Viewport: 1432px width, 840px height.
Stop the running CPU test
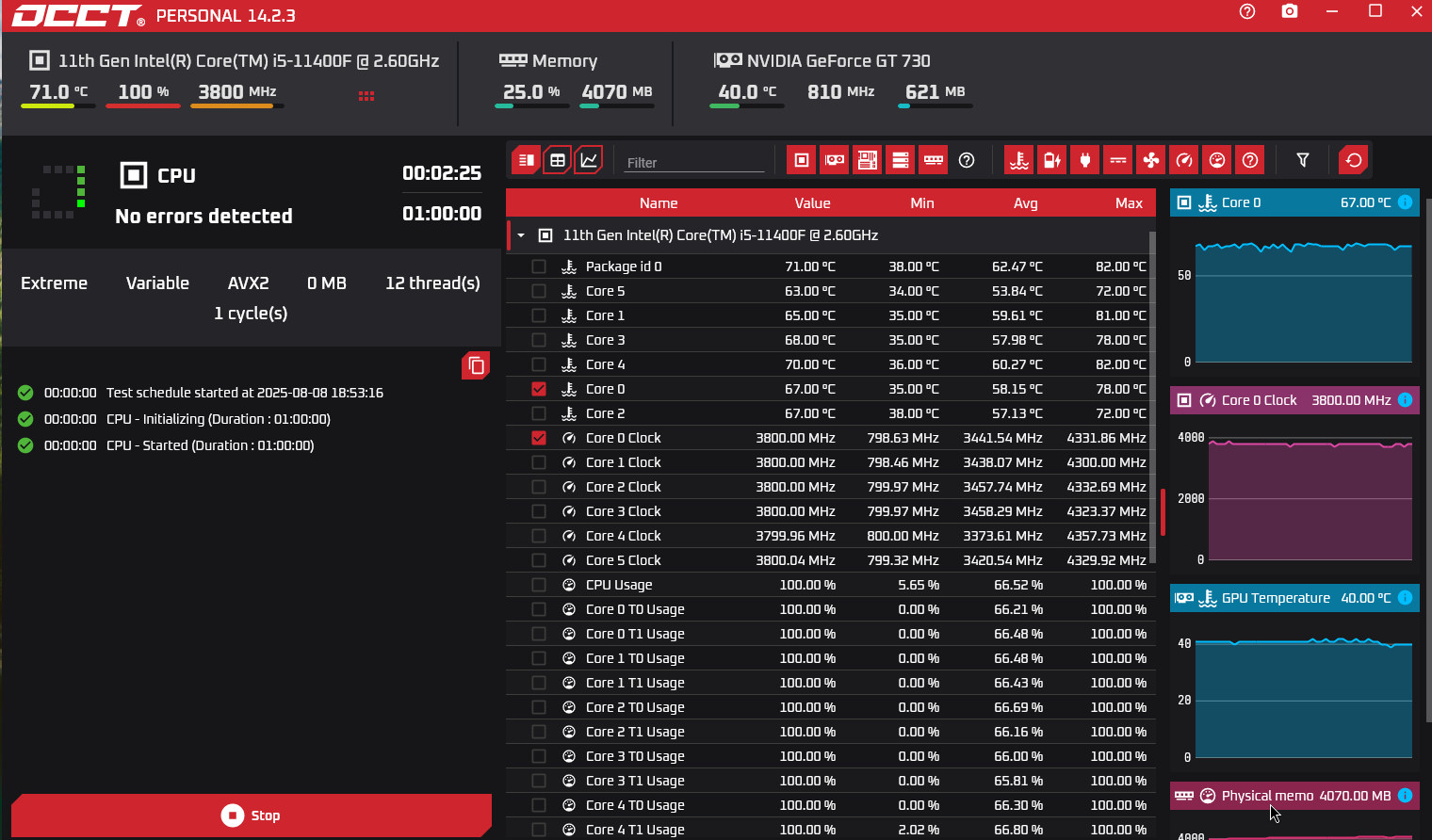252,816
